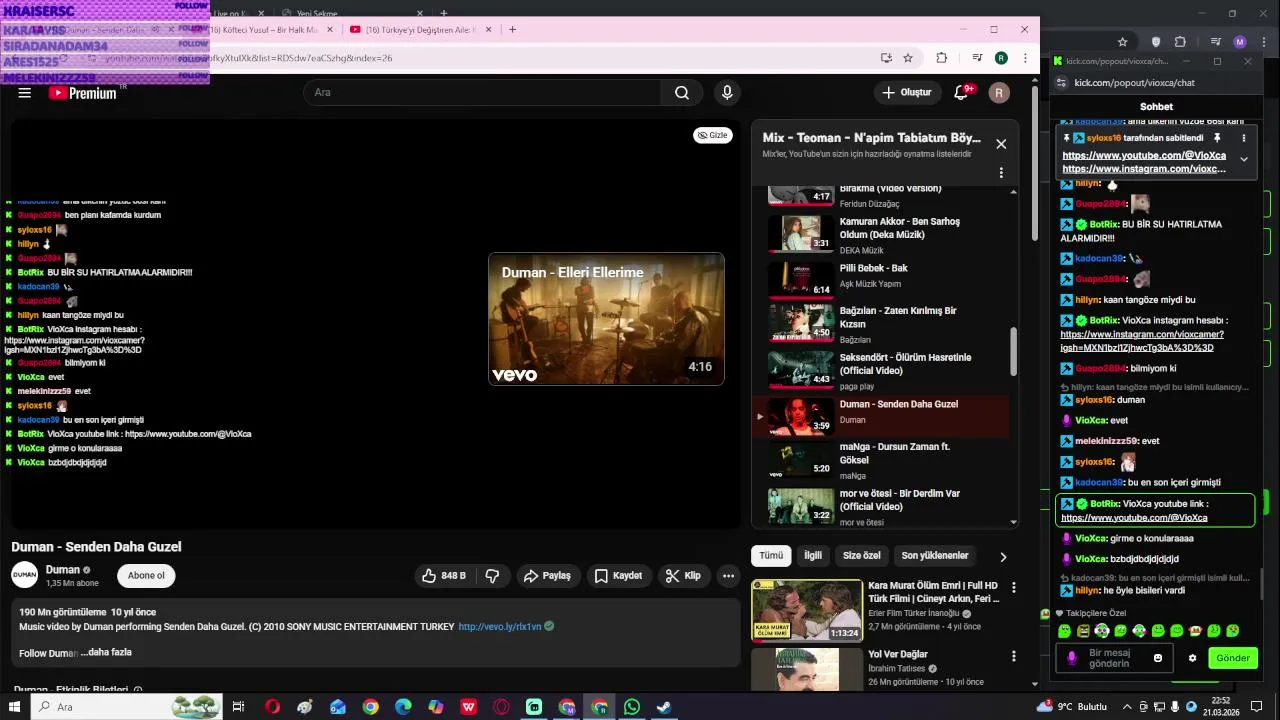1280x720 pixels.
Task: Open Kara Murat Ölüm Emri recommended thumbnail
Action: pos(807,610)
